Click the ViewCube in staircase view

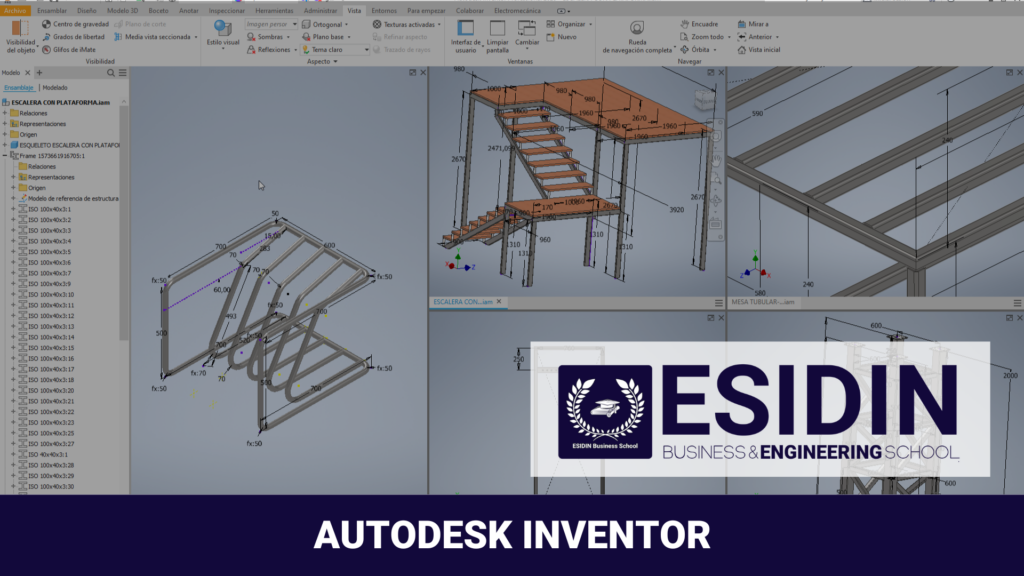pyautogui.click(x=704, y=100)
